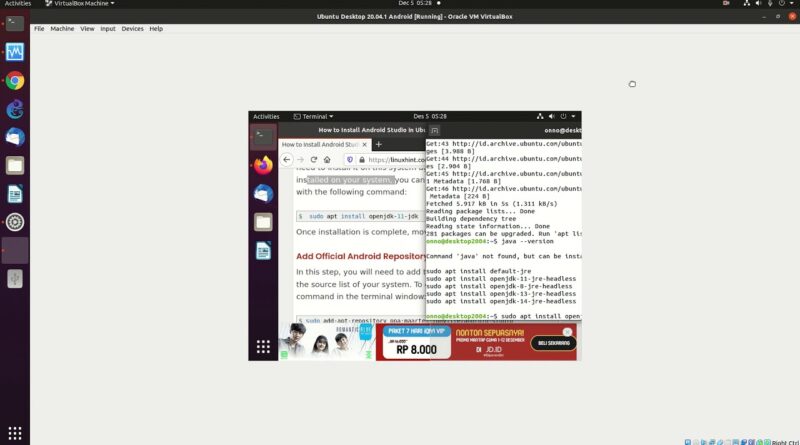
Task: Click sudo apt install default-jre line
Action: coord(479,271)
